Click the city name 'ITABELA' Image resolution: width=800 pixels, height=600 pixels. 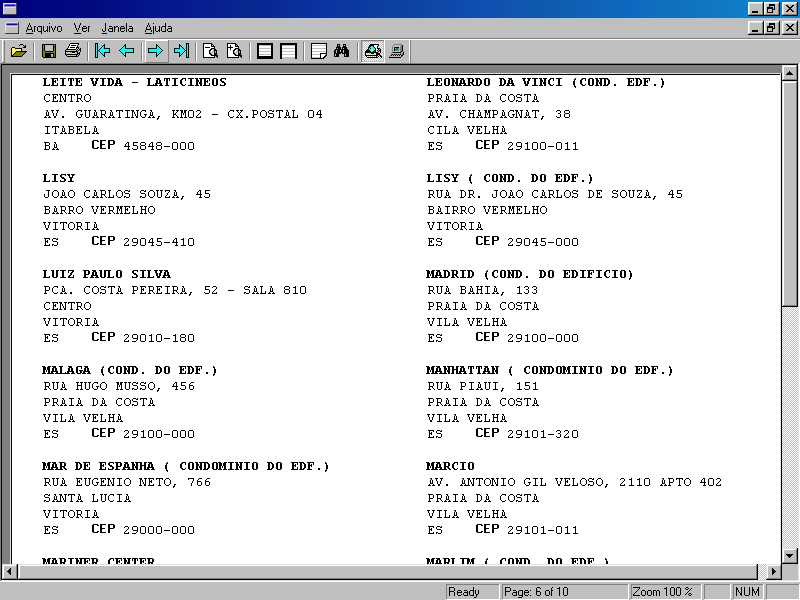pos(71,130)
